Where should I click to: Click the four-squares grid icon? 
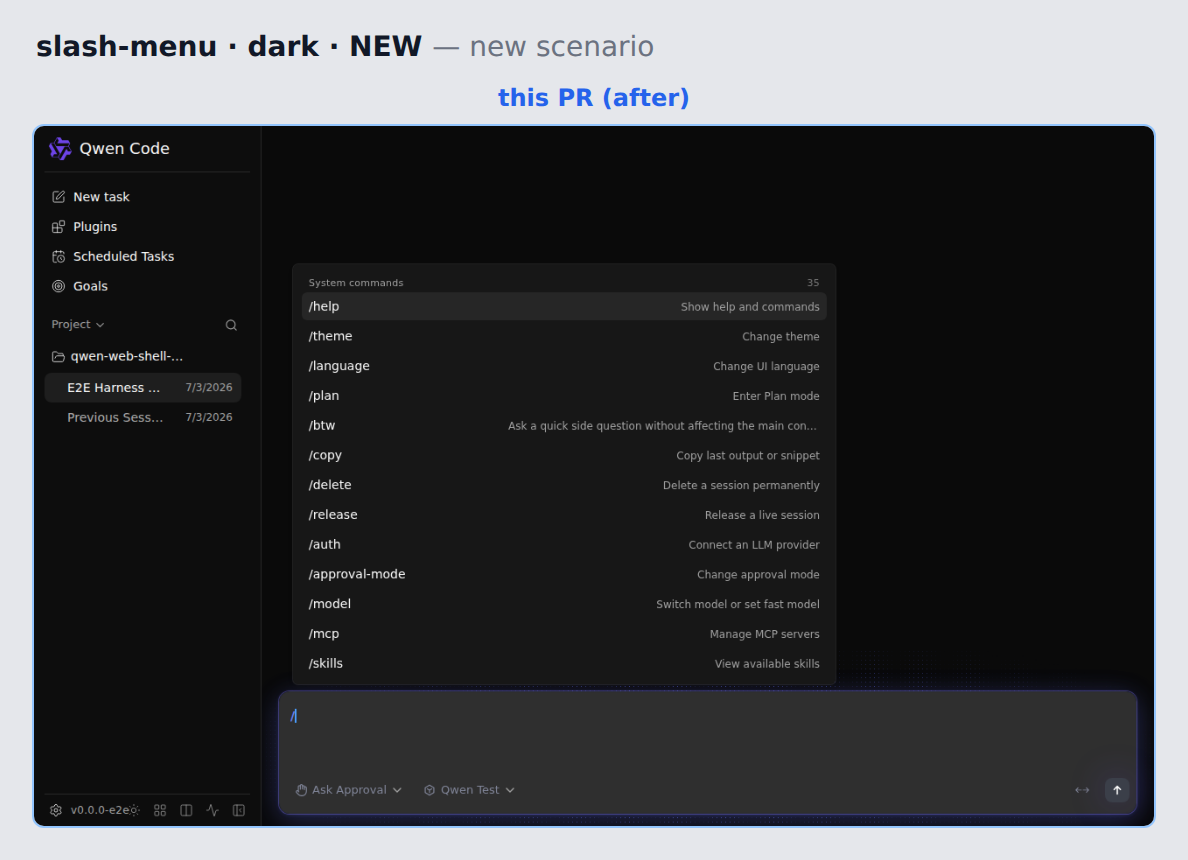coord(160,810)
